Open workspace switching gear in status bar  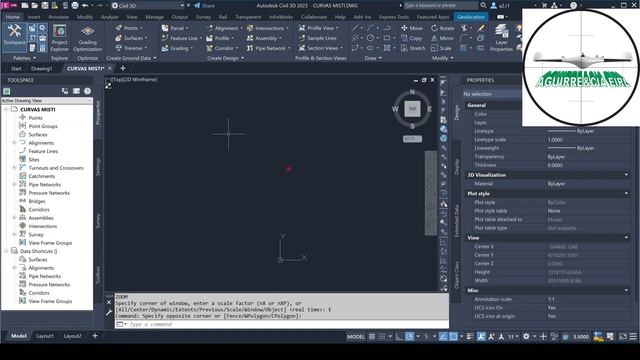click(526, 336)
